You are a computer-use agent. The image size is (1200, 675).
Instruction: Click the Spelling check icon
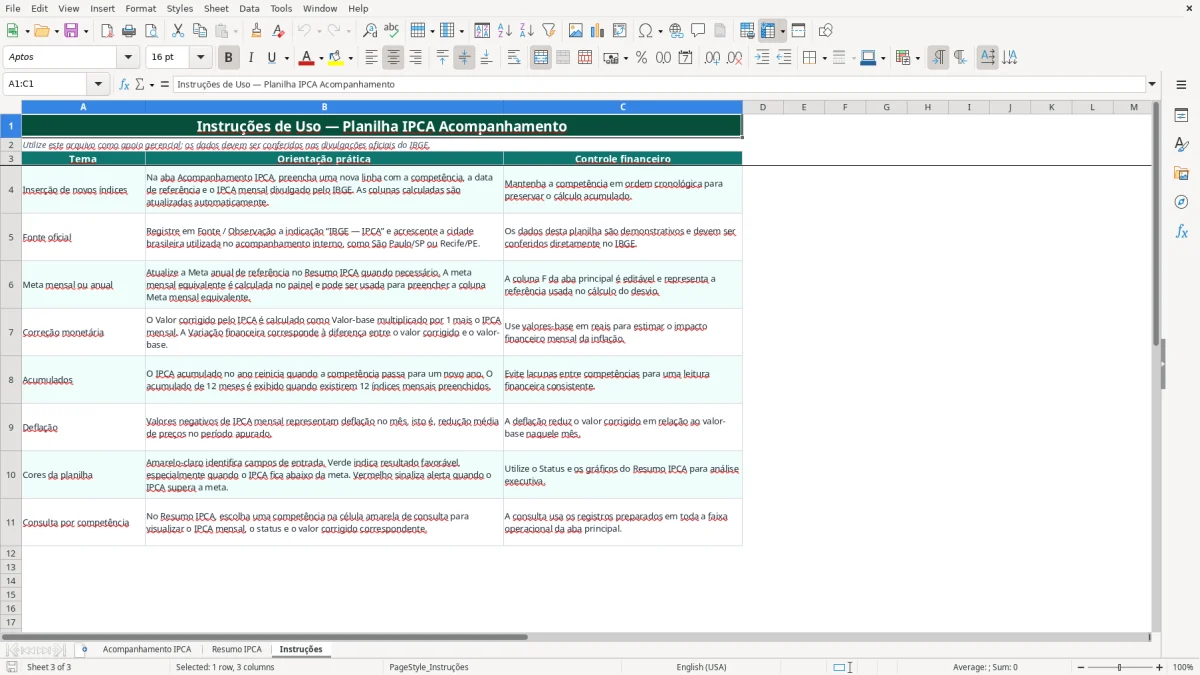tap(391, 31)
